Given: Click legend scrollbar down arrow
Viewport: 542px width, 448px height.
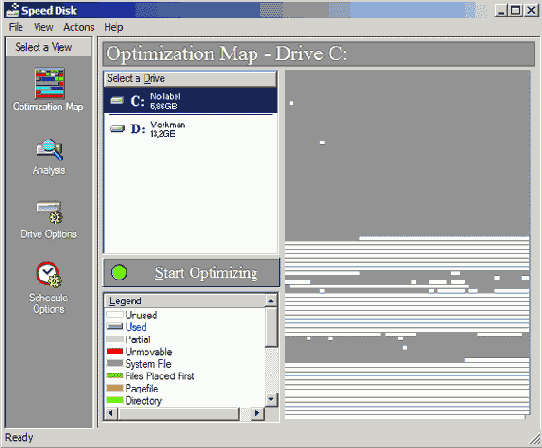Looking at the screenshot, I should pos(271,400).
